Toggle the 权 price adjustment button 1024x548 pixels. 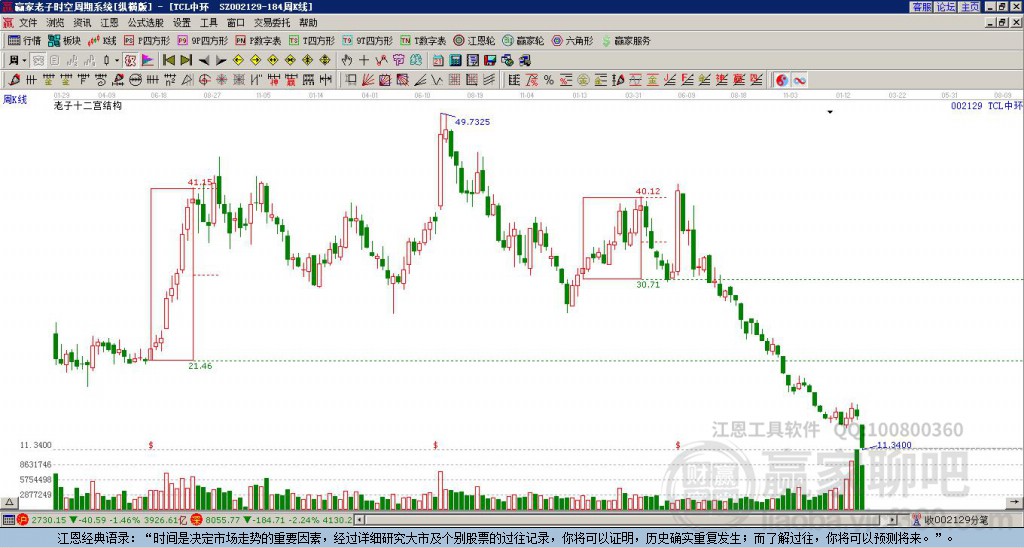coord(130,61)
